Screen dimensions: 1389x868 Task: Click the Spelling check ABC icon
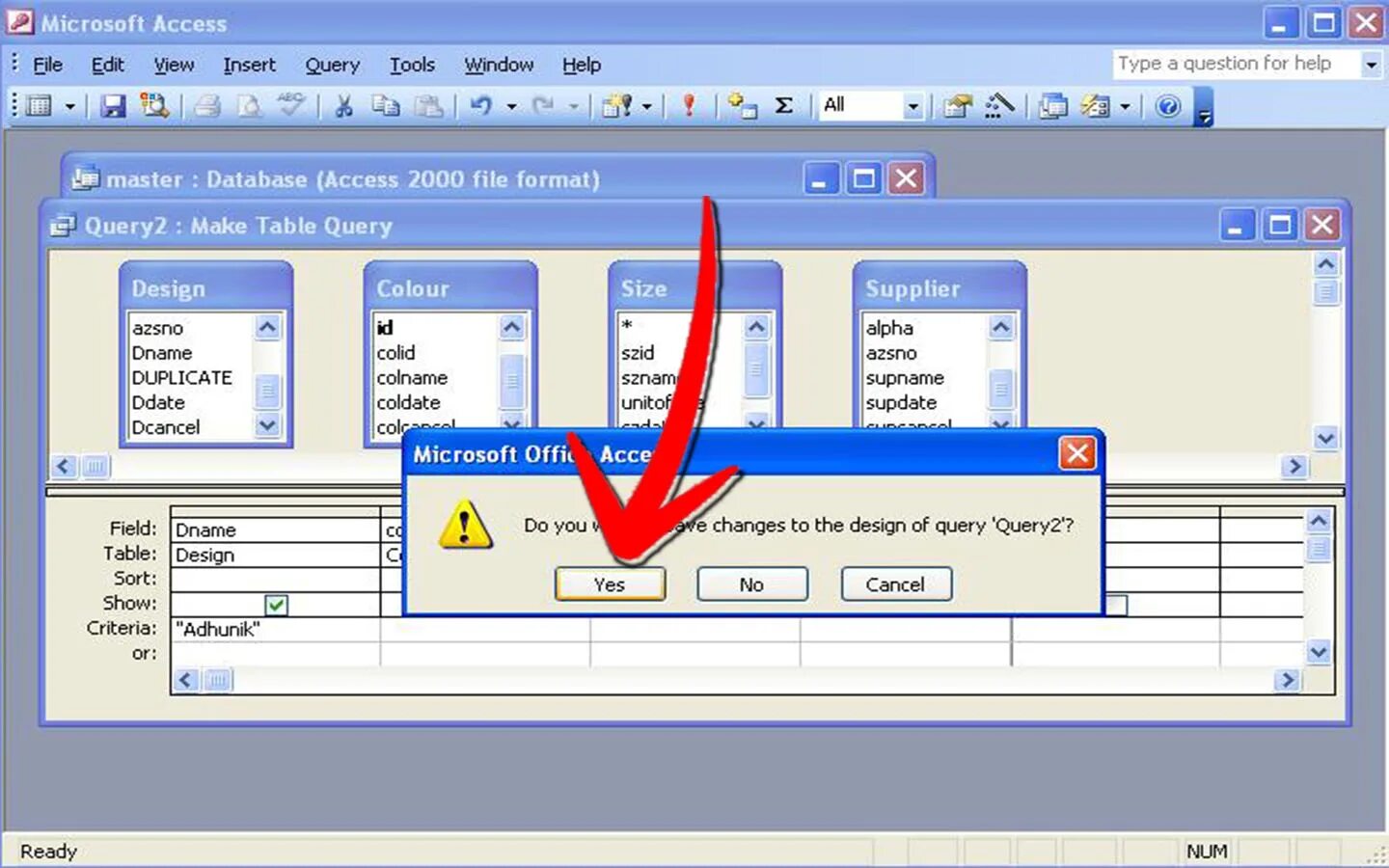[290, 106]
